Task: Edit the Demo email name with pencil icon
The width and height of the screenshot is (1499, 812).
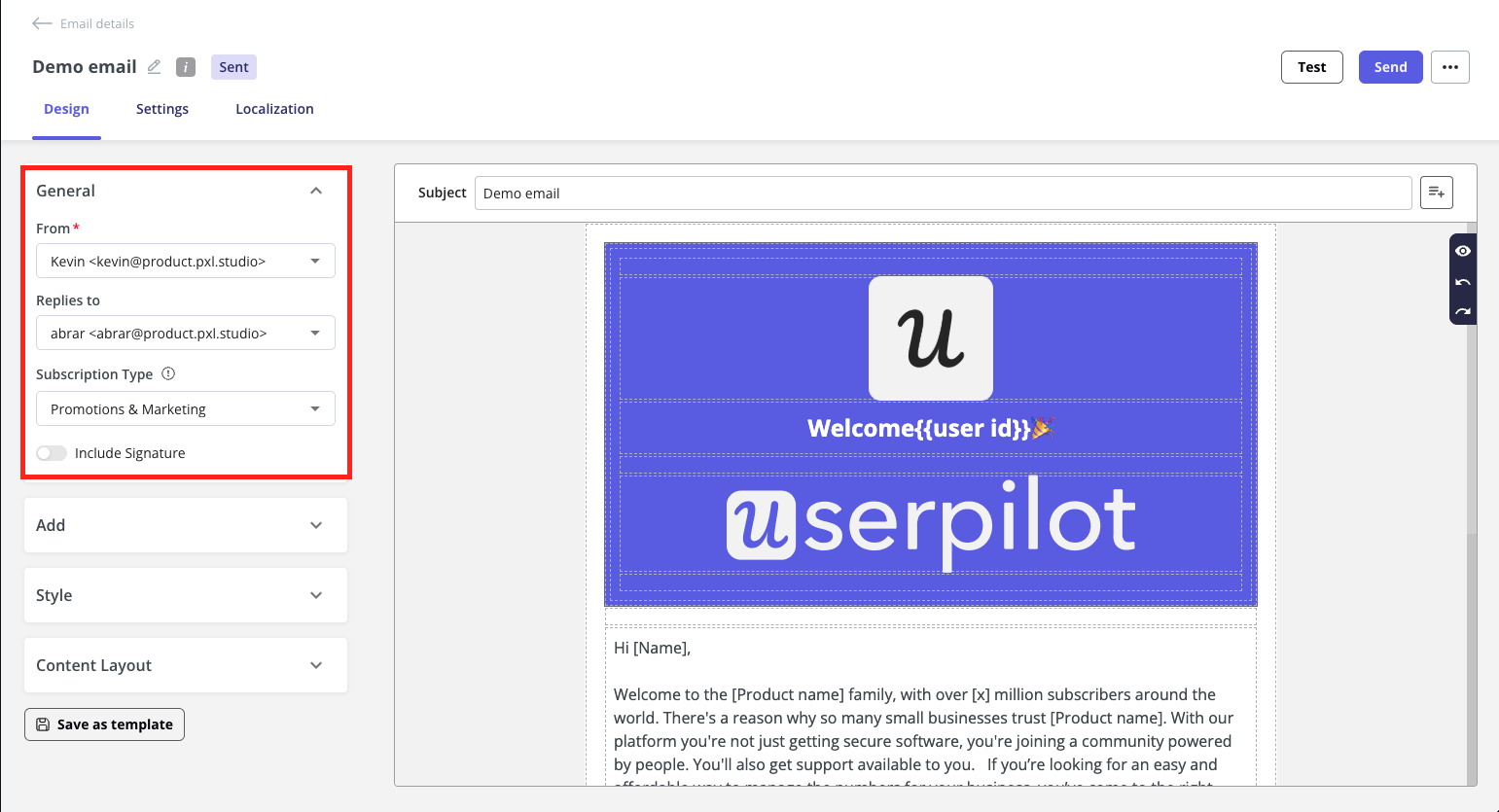Action: [154, 67]
